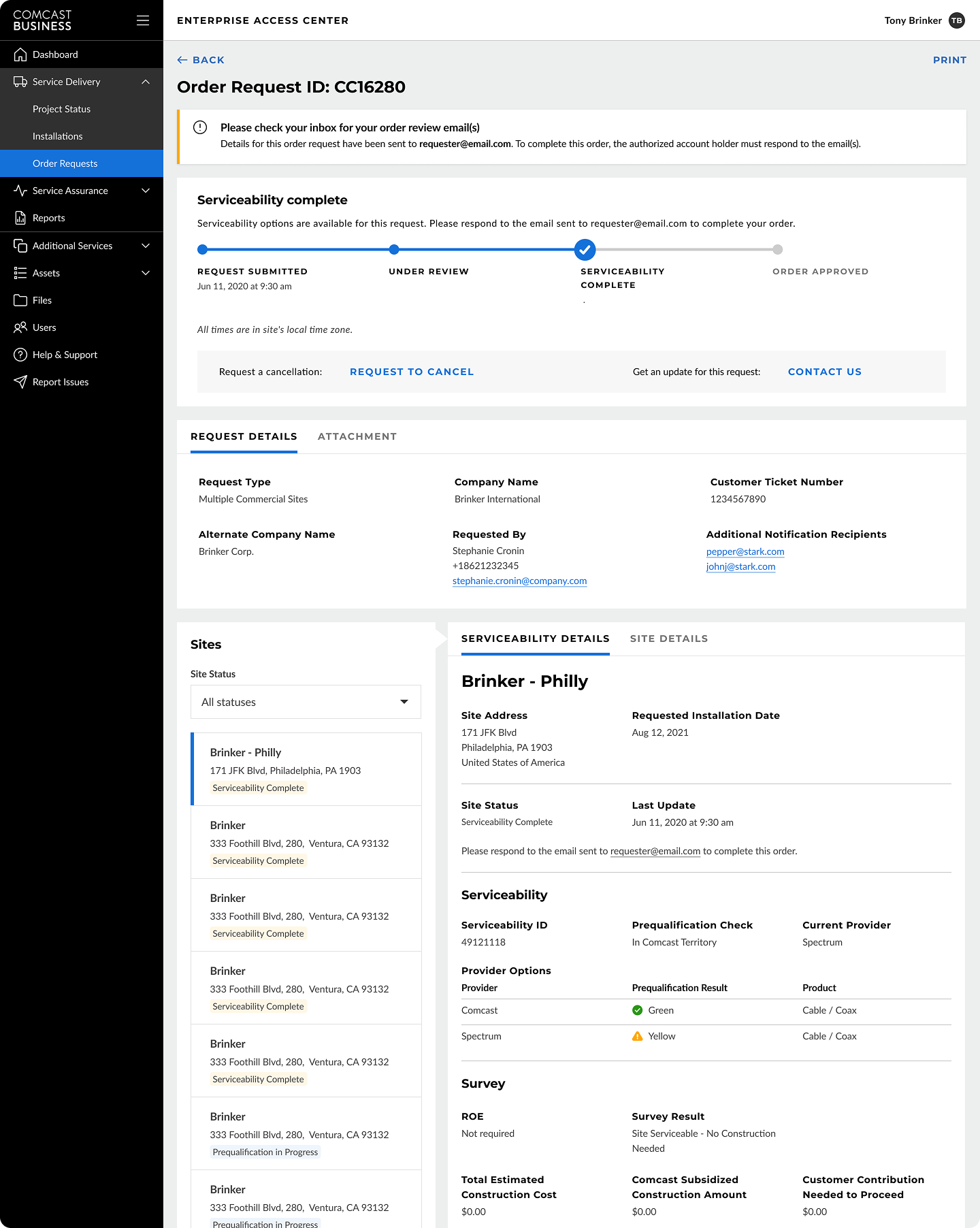Click the Order Request ID: CC16280 heading

tap(291, 87)
